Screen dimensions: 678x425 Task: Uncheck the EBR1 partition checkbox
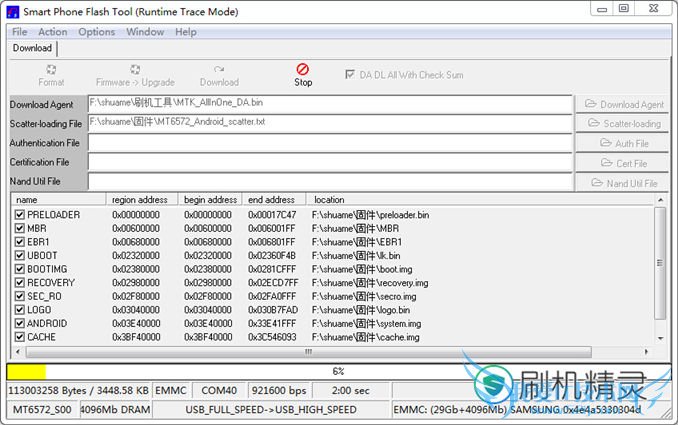tap(19, 242)
